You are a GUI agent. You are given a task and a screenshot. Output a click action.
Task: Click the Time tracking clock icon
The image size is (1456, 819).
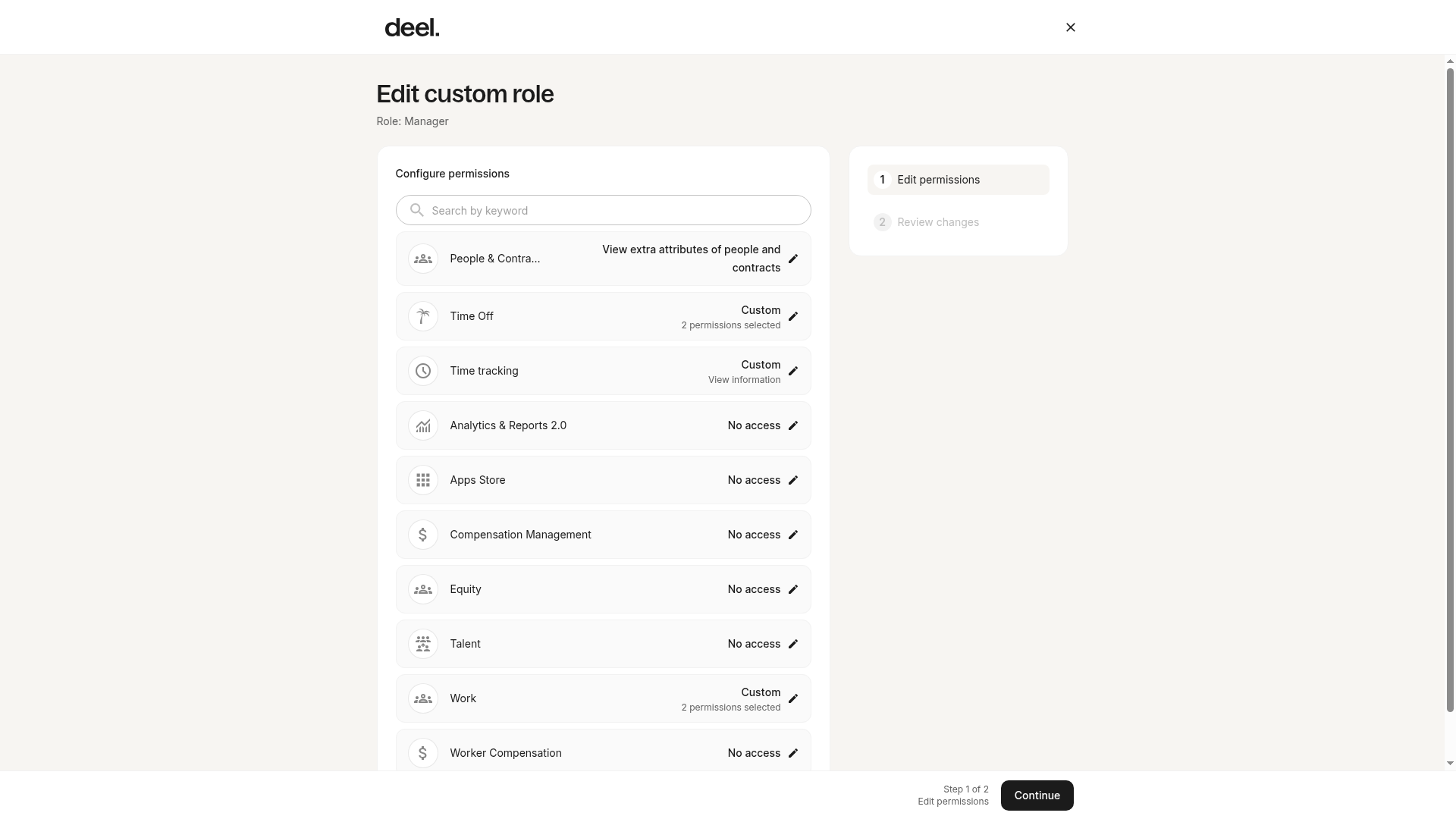point(423,371)
